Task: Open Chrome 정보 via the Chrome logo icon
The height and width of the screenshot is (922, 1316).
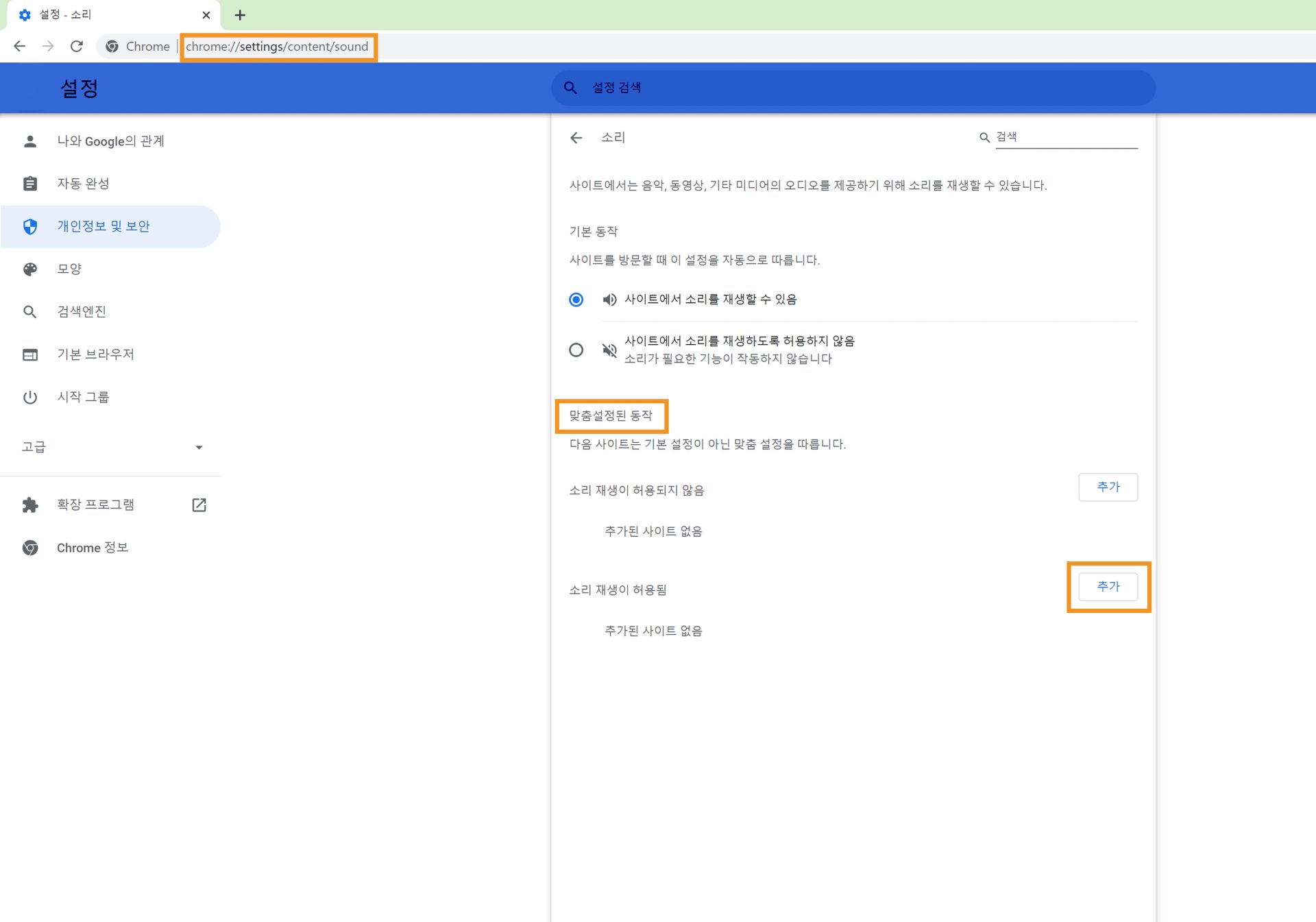Action: tap(30, 548)
